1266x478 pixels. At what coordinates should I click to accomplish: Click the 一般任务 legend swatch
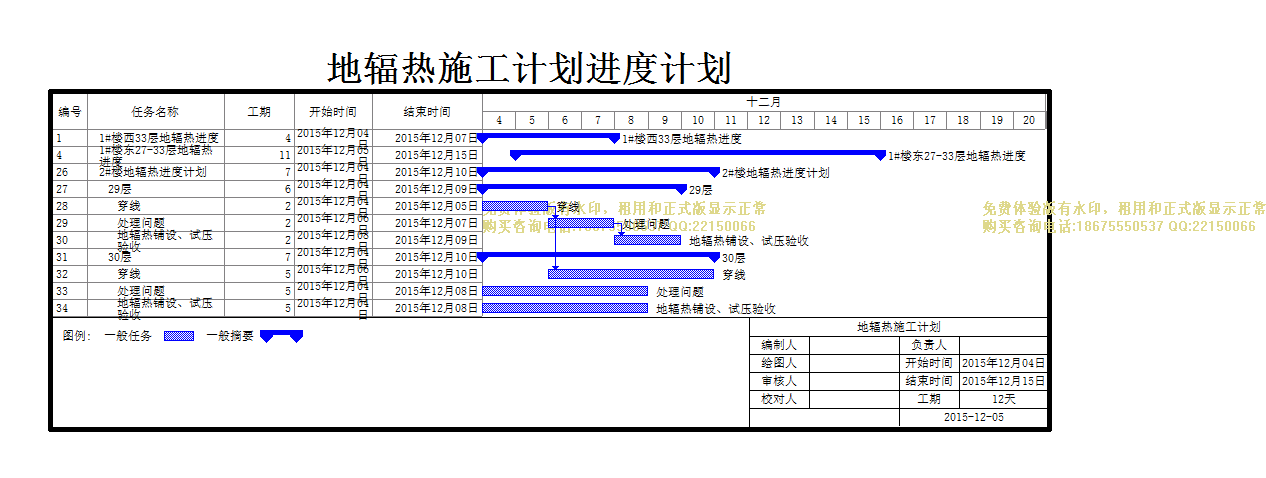tap(179, 336)
